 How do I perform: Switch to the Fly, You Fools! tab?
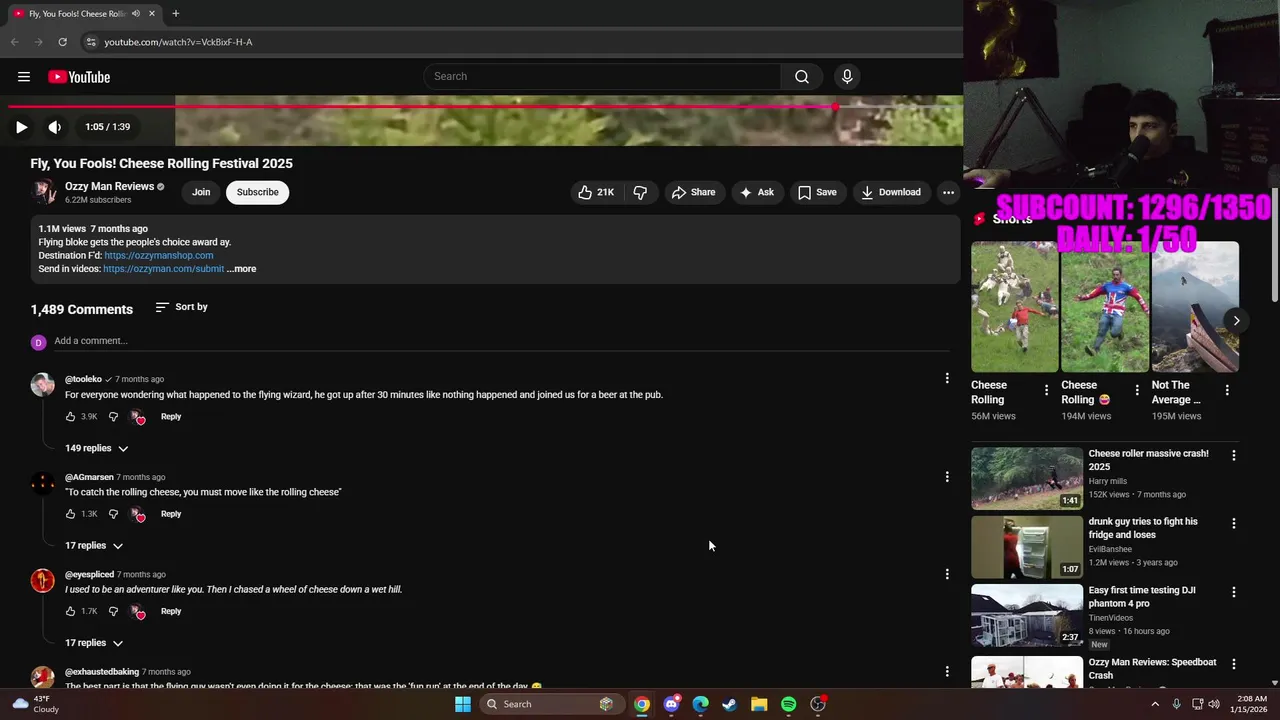pos(78,14)
